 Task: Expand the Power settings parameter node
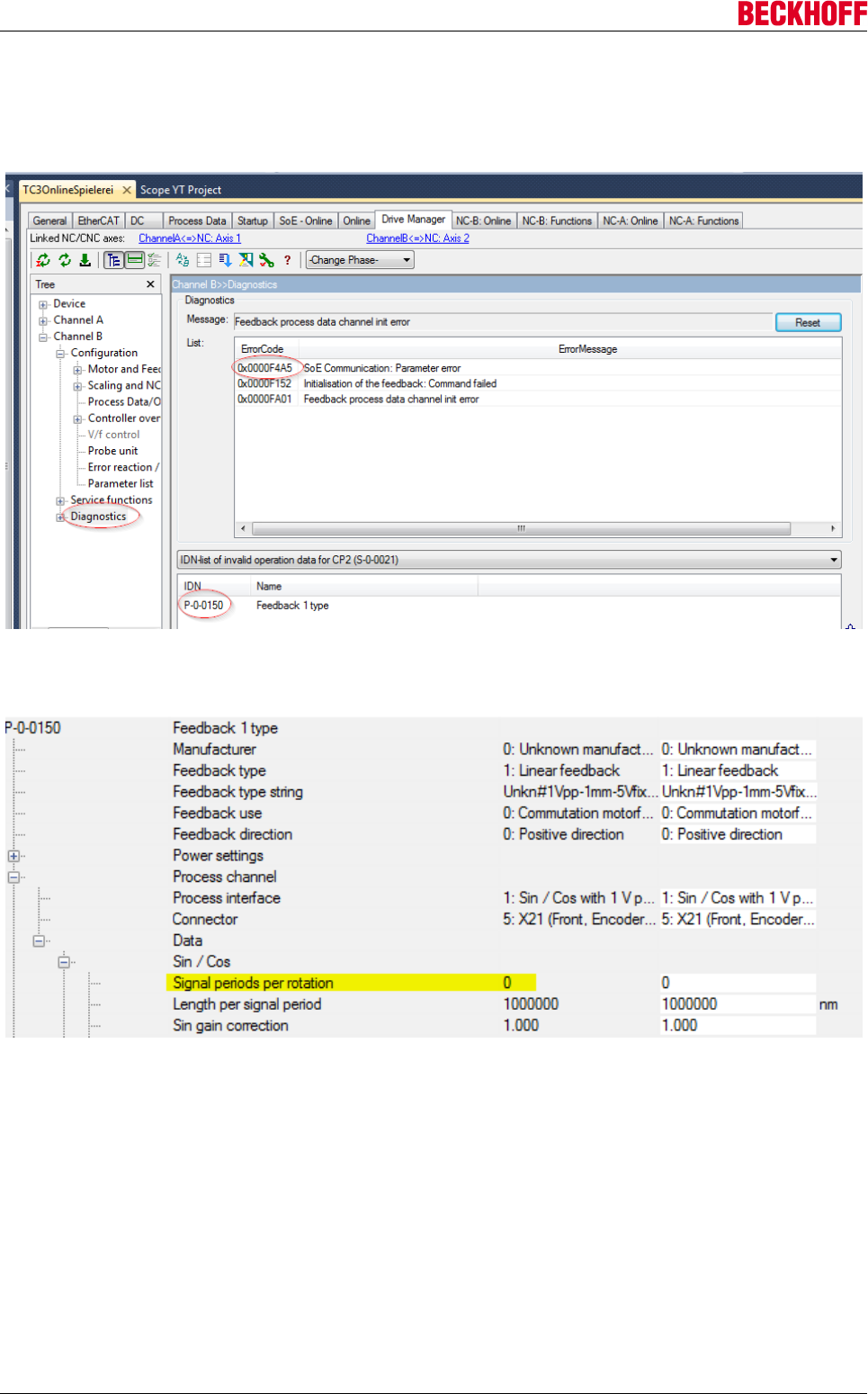click(x=13, y=856)
